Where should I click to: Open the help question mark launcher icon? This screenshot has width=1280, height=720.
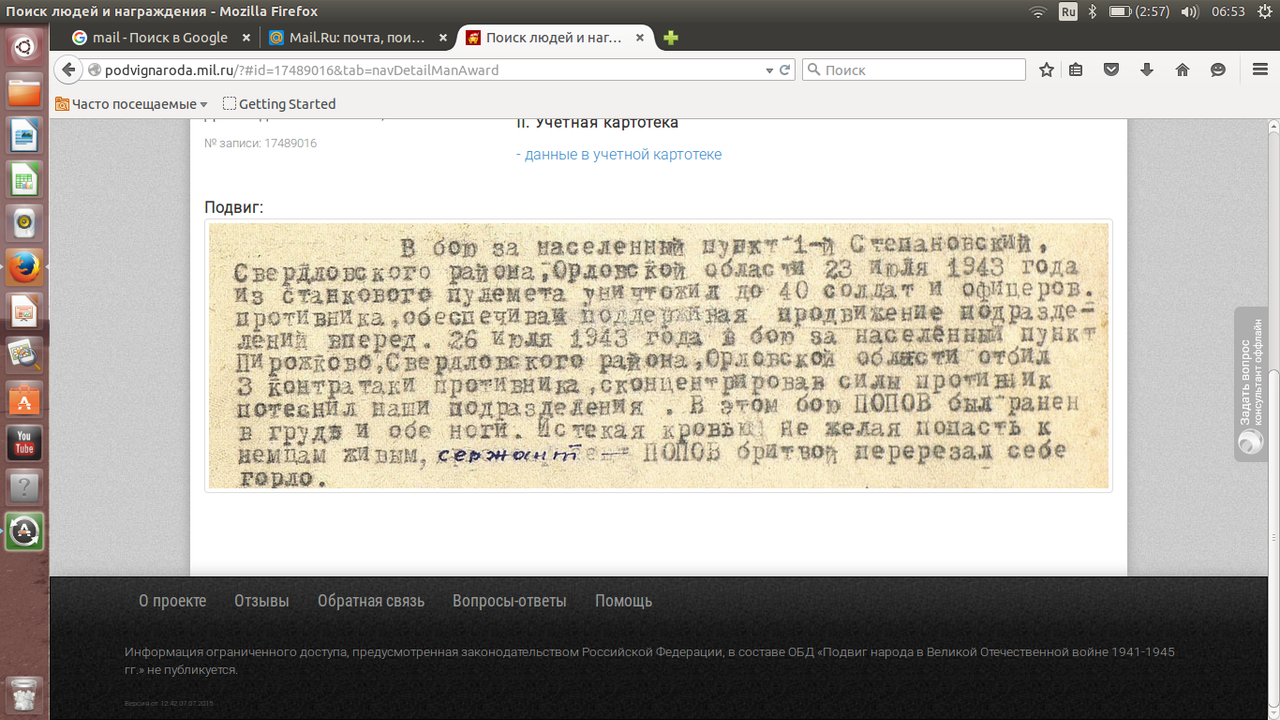[x=24, y=487]
